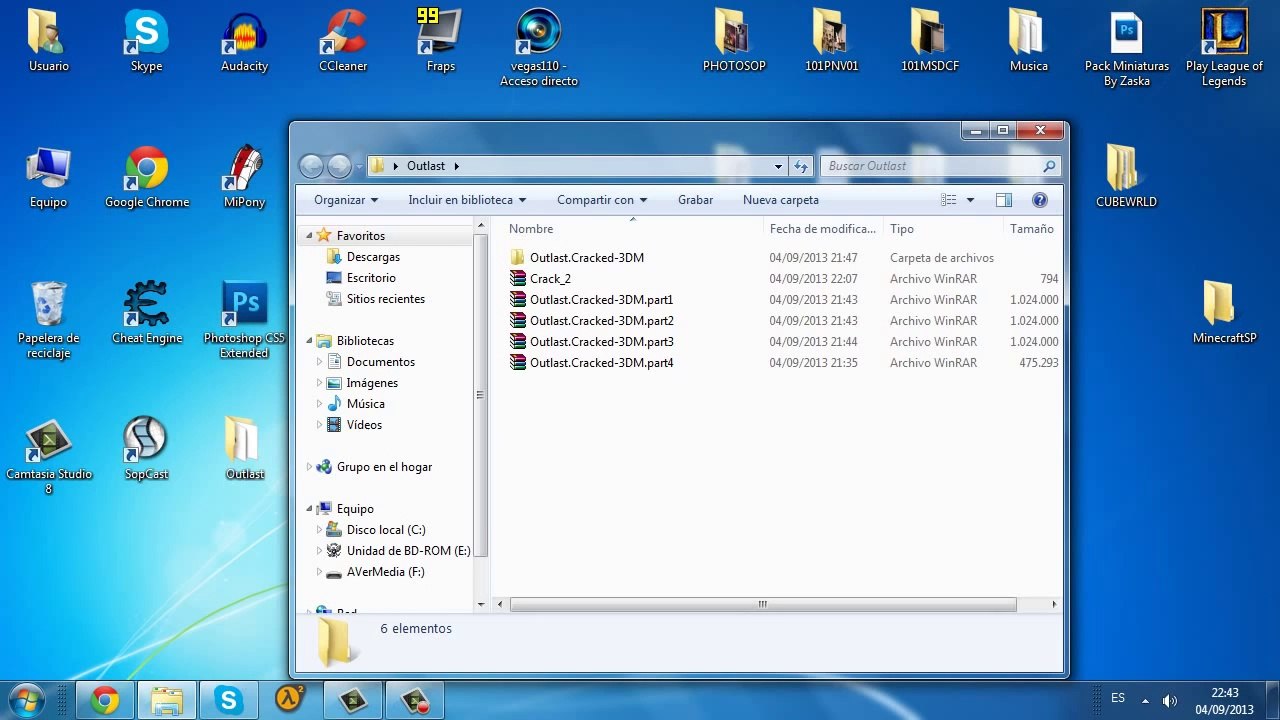1280x720 pixels.
Task: Launch Skype from the desktop
Action: pos(146,42)
